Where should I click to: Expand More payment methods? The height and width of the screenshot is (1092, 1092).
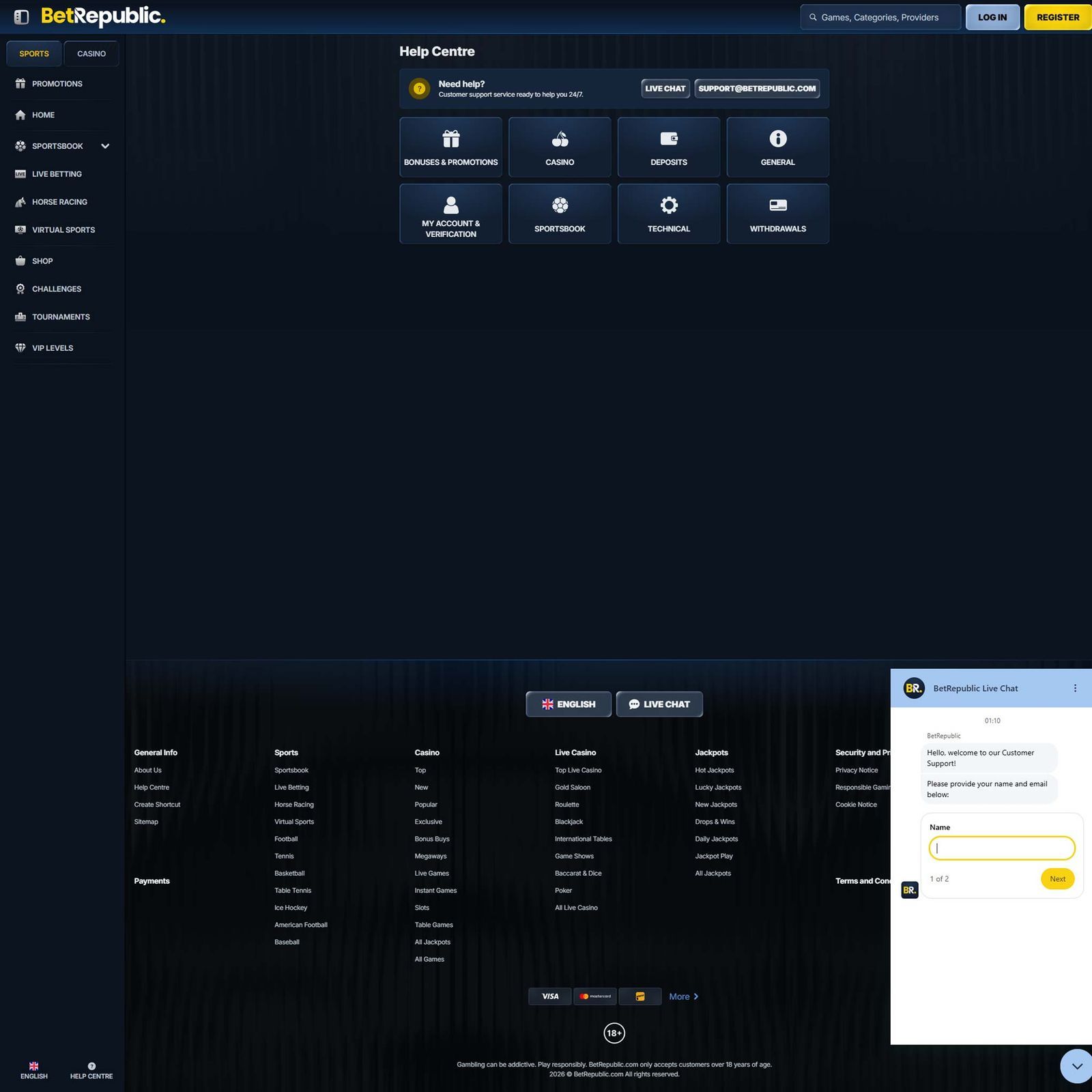[683, 996]
